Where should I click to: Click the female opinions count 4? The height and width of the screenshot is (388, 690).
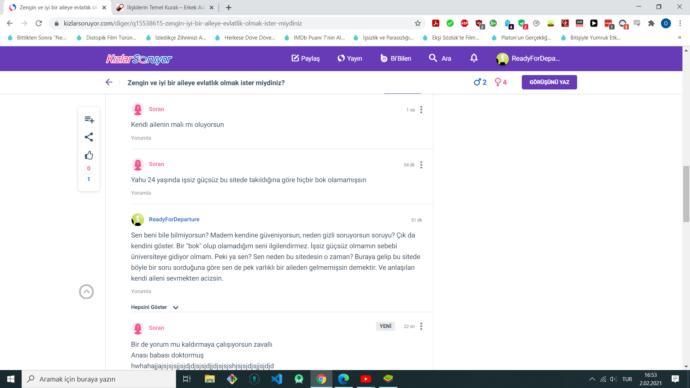coord(500,82)
